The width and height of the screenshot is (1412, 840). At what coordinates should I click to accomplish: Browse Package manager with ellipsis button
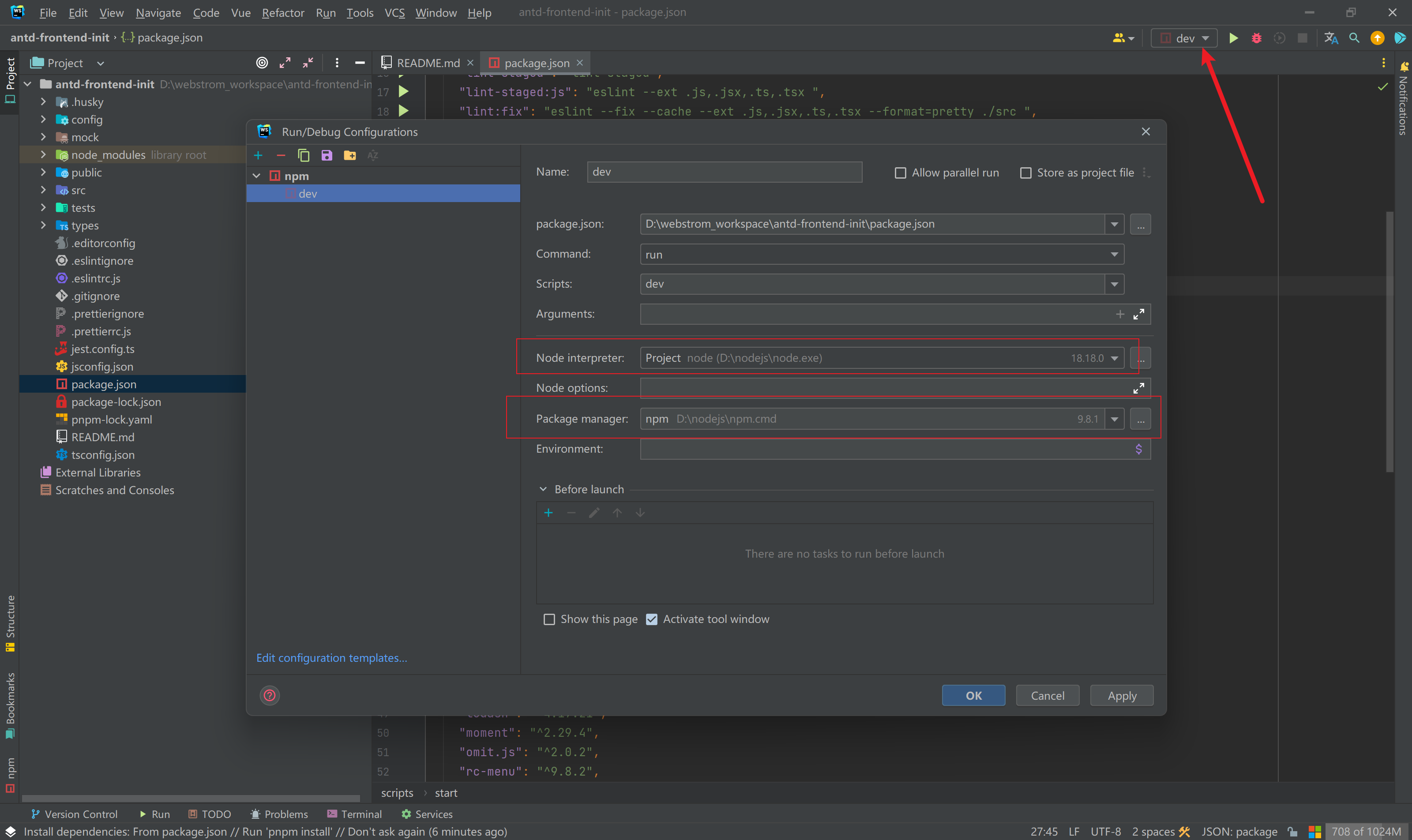tap(1140, 419)
